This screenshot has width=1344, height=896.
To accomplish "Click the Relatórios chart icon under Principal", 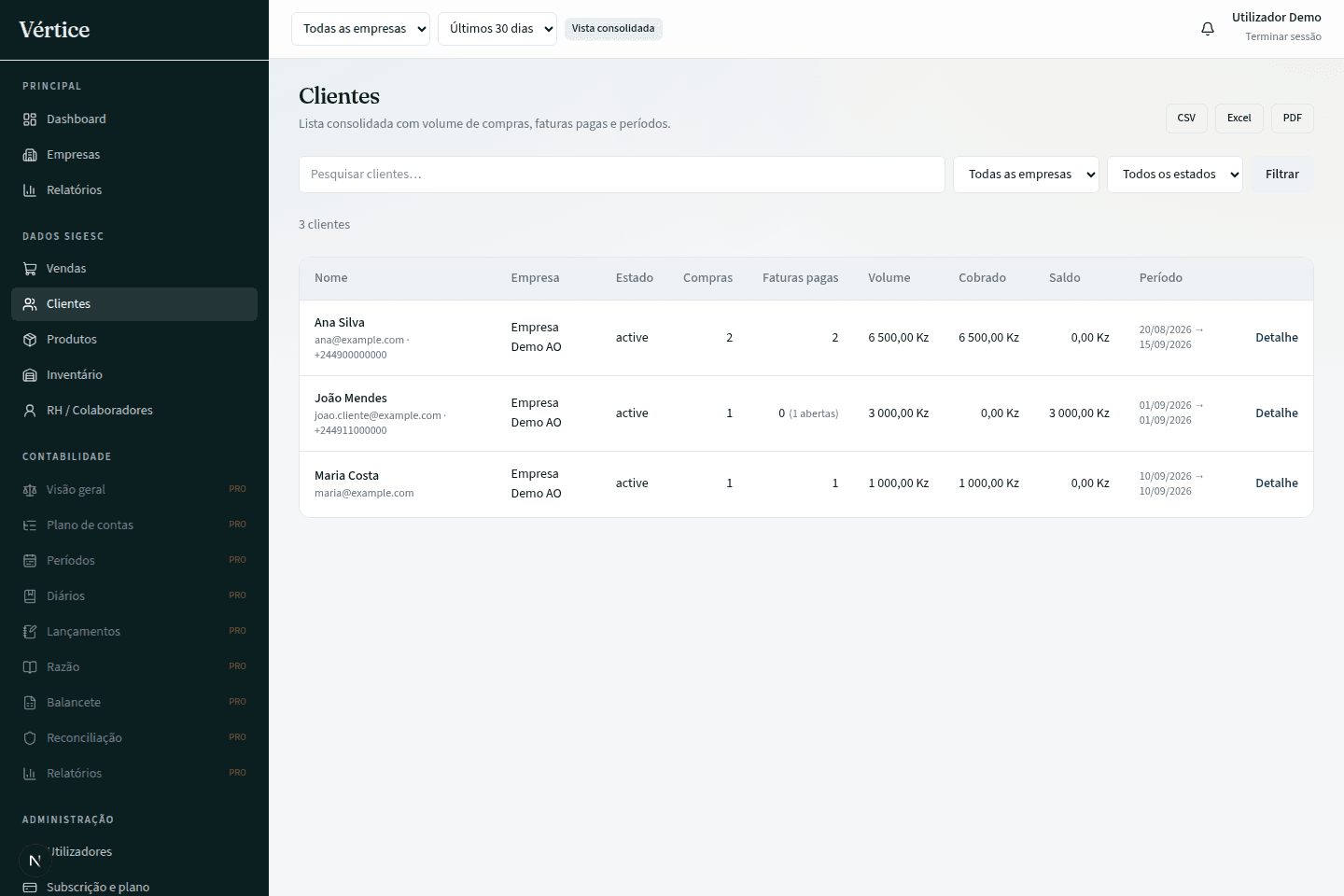I will point(30,190).
